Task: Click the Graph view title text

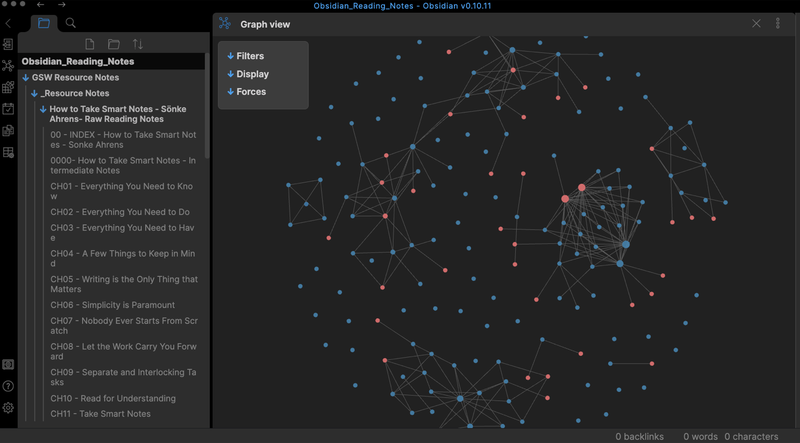Action: [265, 24]
